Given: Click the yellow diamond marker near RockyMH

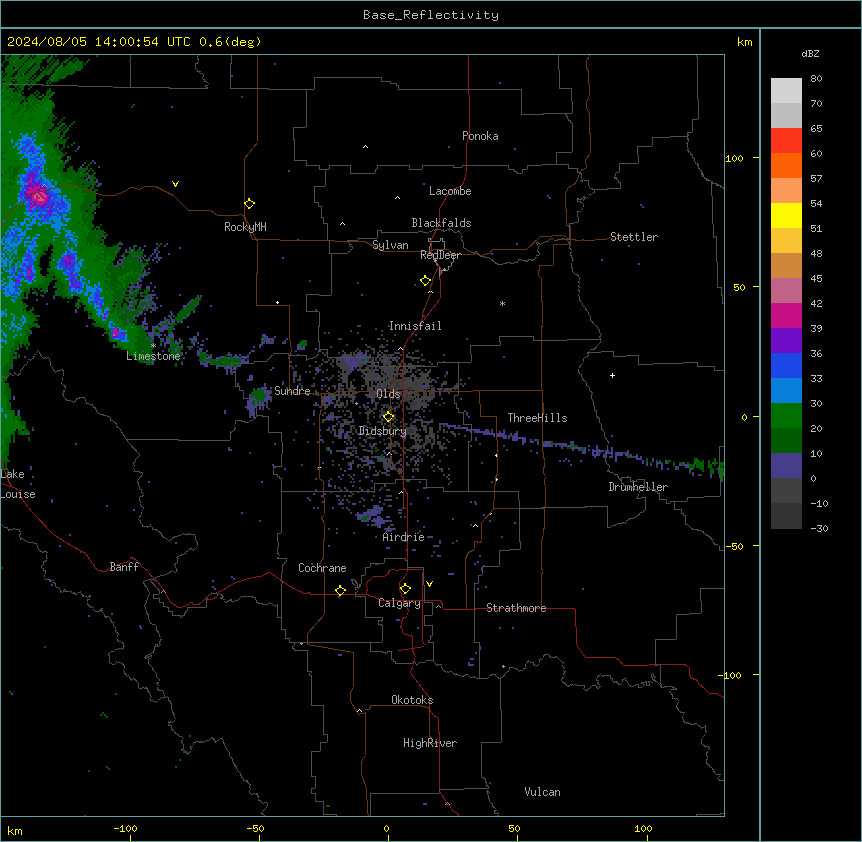Looking at the screenshot, I should point(250,204).
